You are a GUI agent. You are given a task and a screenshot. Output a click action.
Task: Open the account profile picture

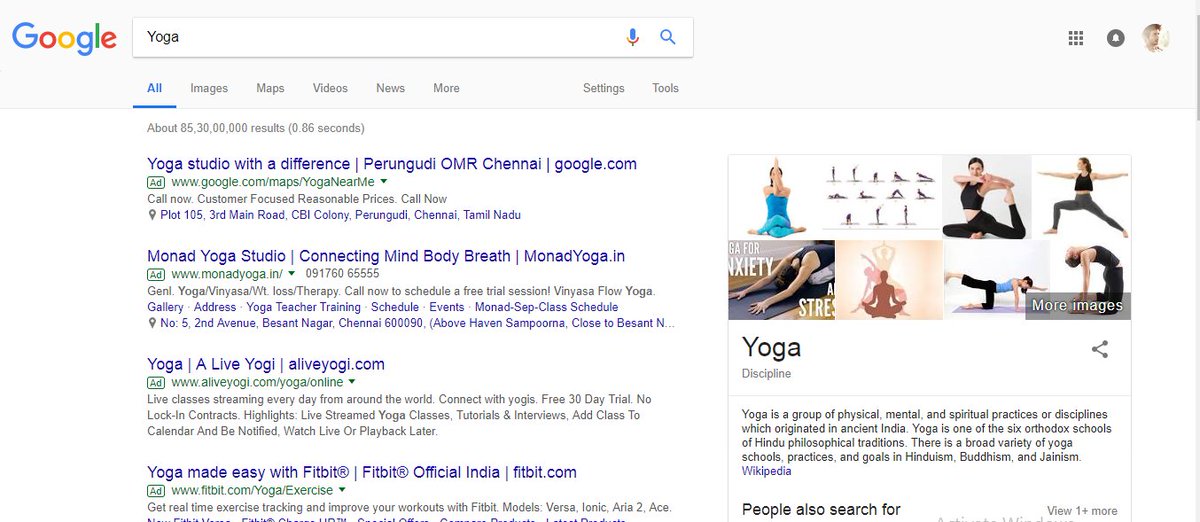click(1157, 38)
